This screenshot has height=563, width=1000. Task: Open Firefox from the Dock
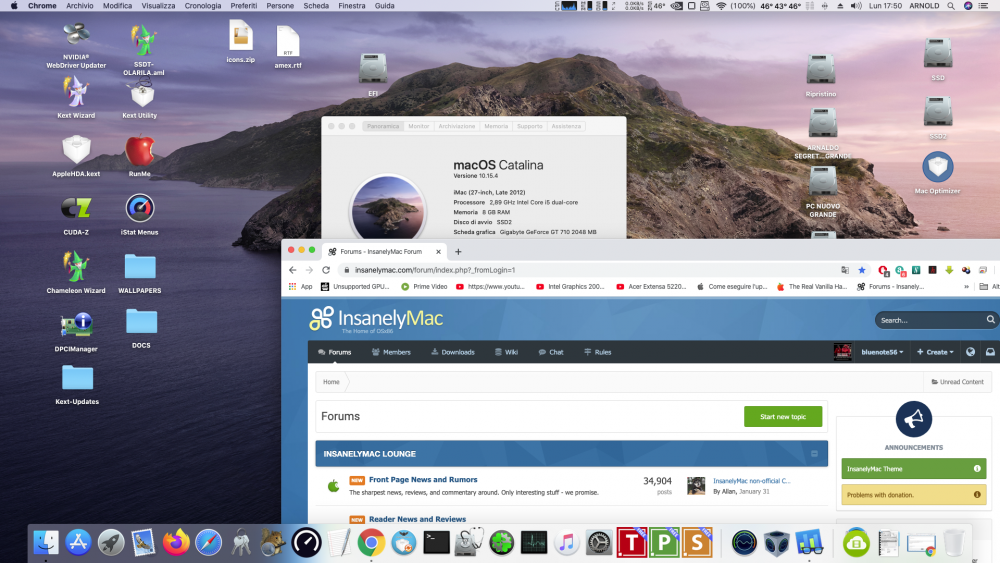(176, 543)
